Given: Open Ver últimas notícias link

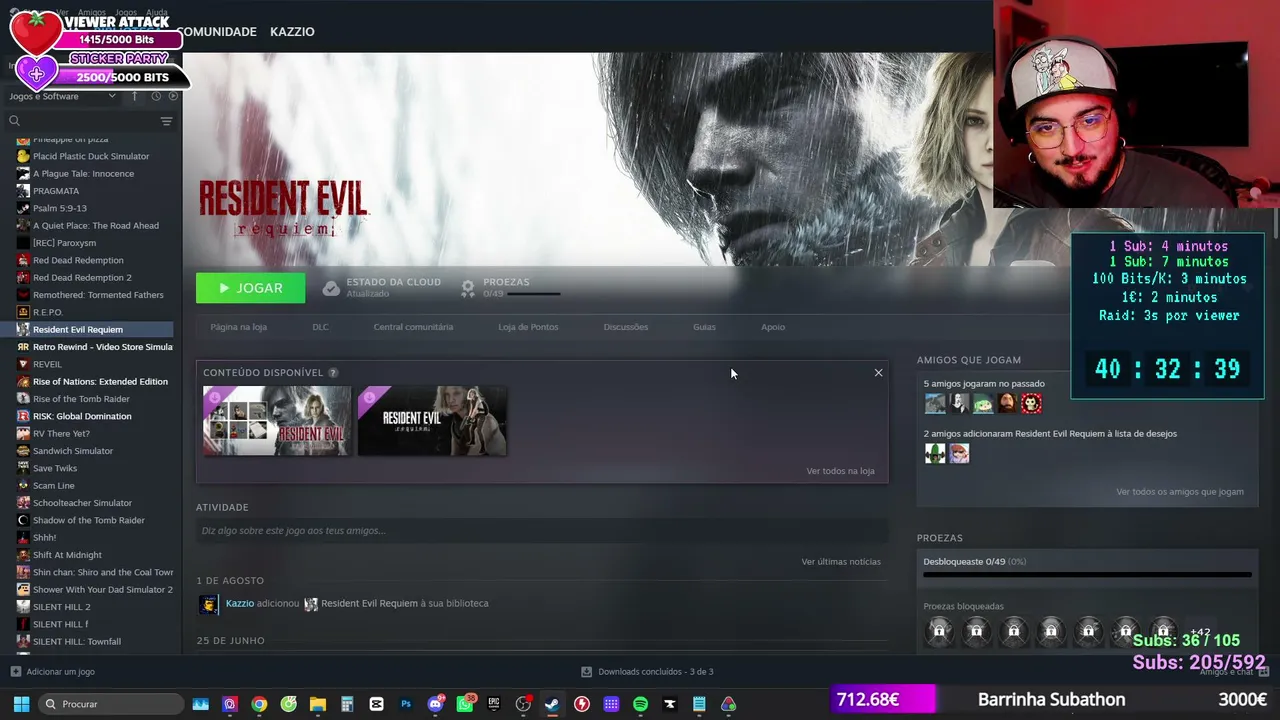Looking at the screenshot, I should pyautogui.click(x=841, y=562).
